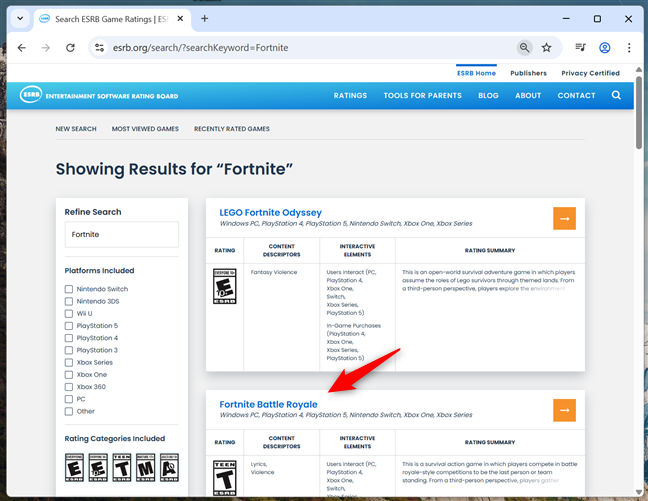648x501 pixels.
Task: Check the Wii U platform checkbox
Action: point(69,313)
